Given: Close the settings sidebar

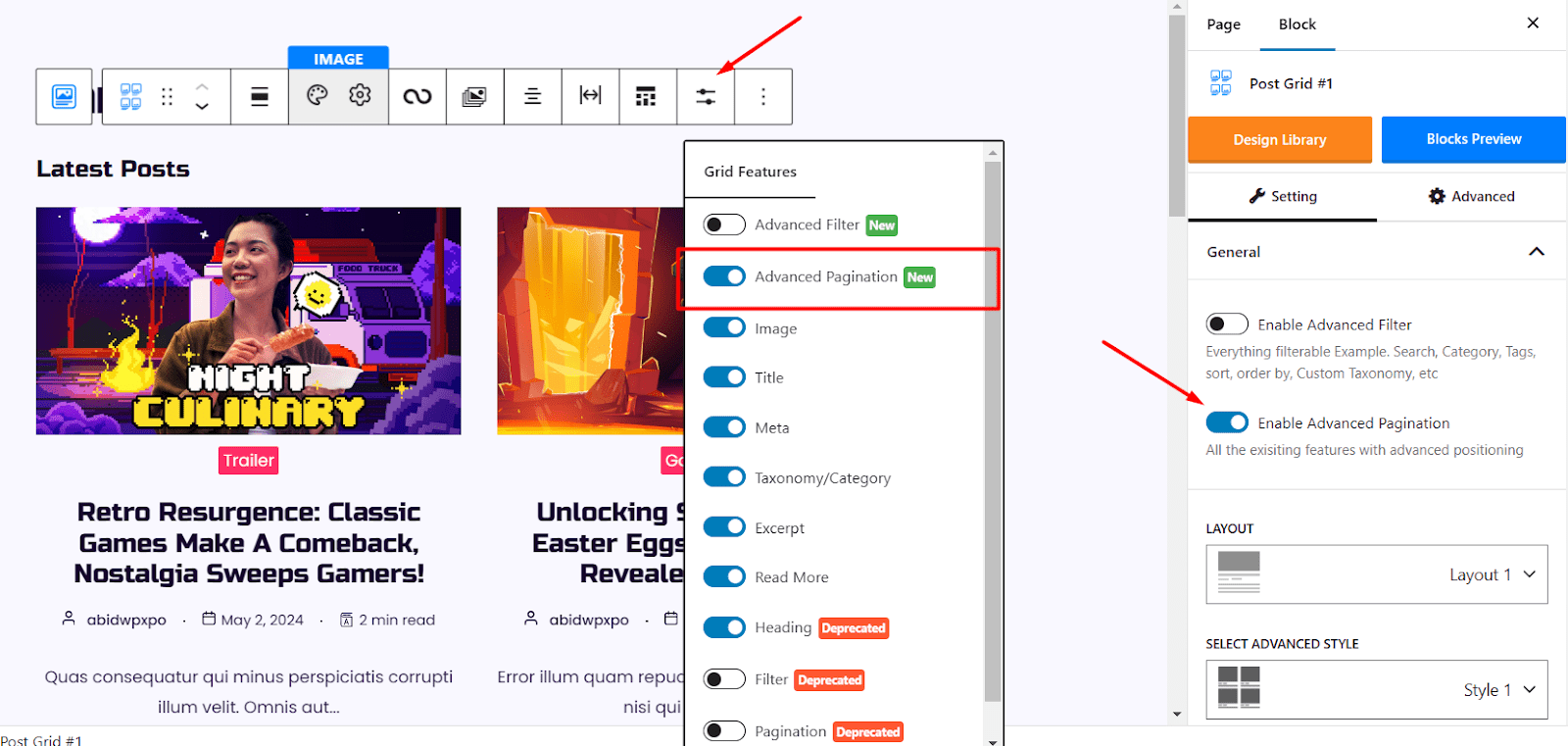Looking at the screenshot, I should 1533,23.
